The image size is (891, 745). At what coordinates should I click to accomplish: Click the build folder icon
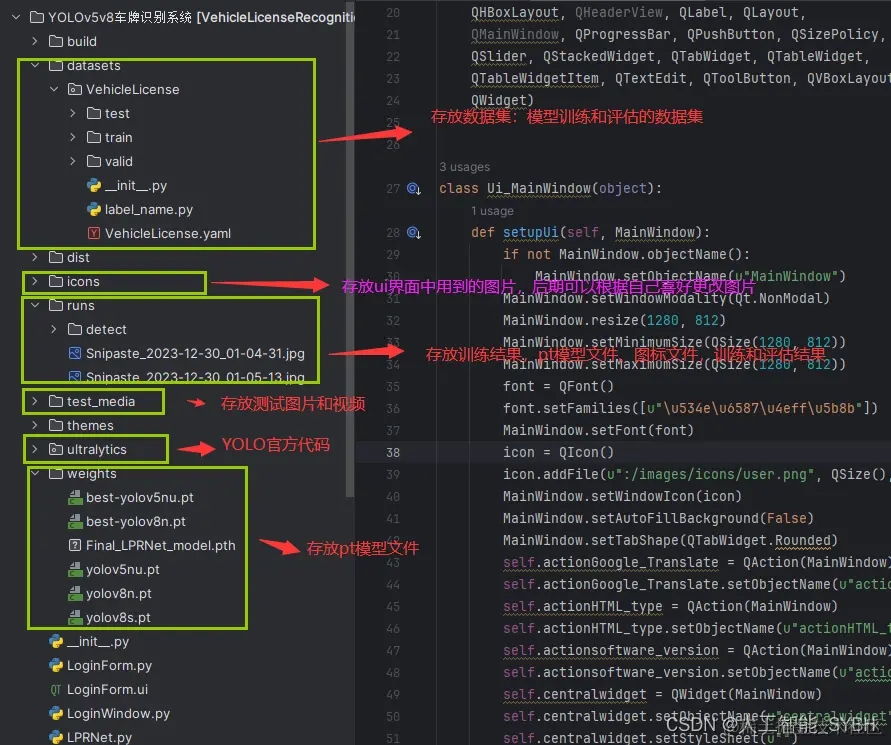point(56,41)
